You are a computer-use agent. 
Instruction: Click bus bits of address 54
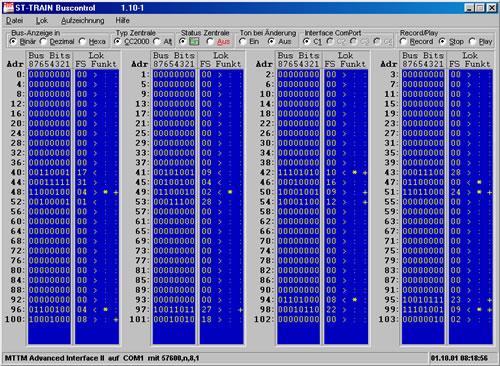(298, 202)
